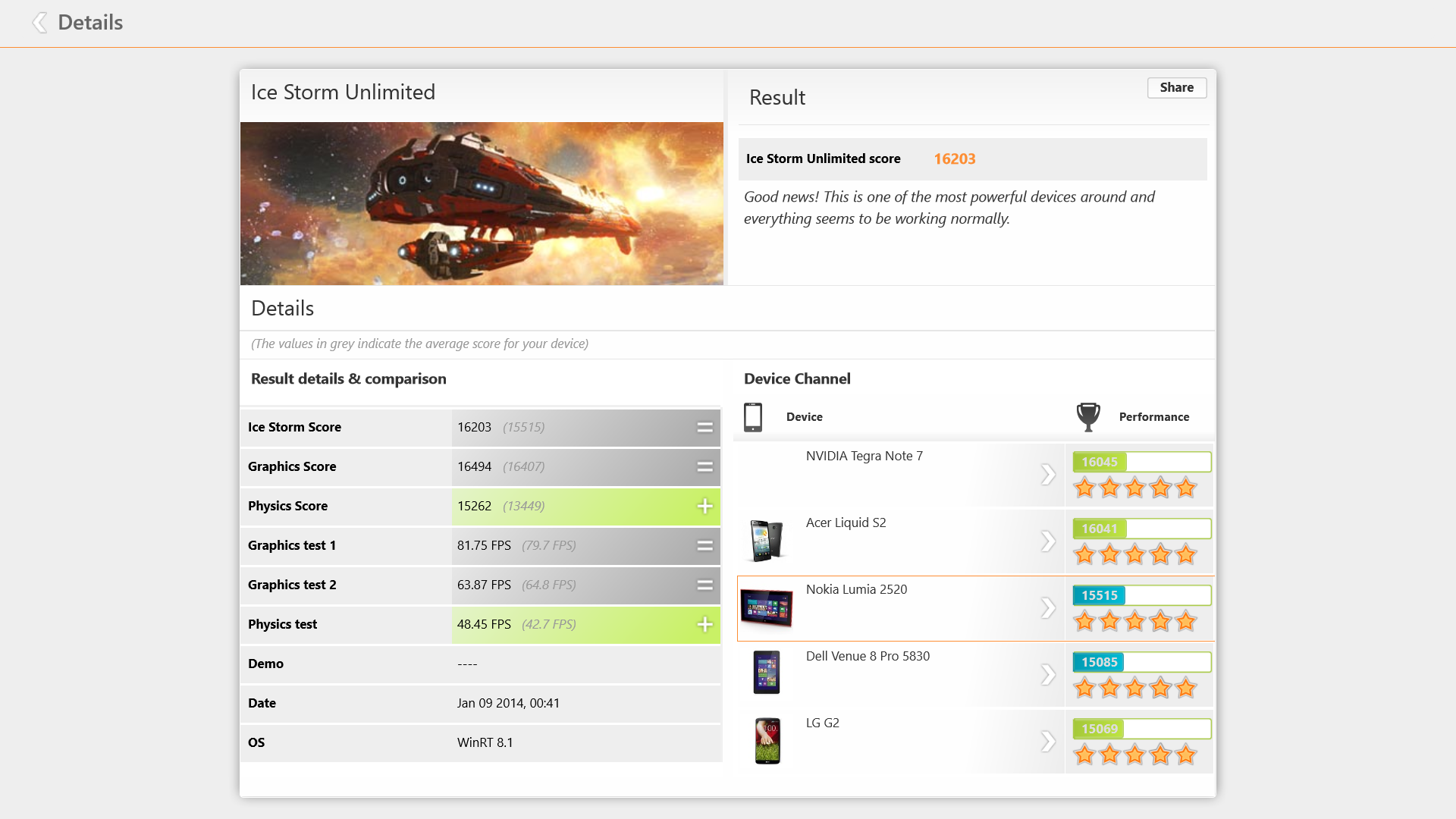Open Nokia Lumia 2520 chevron

[x=1048, y=608]
